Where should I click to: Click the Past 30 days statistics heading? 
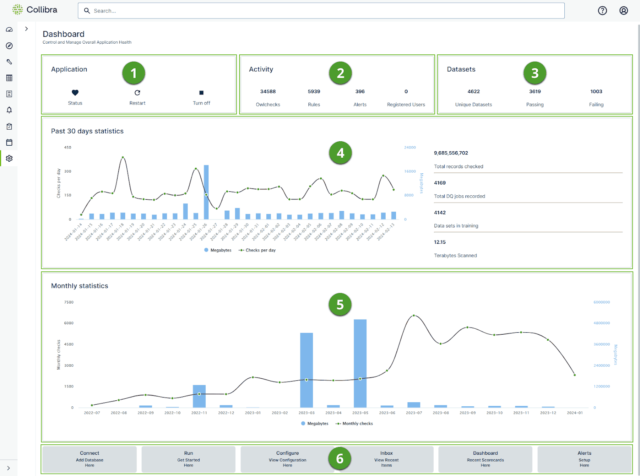click(87, 131)
